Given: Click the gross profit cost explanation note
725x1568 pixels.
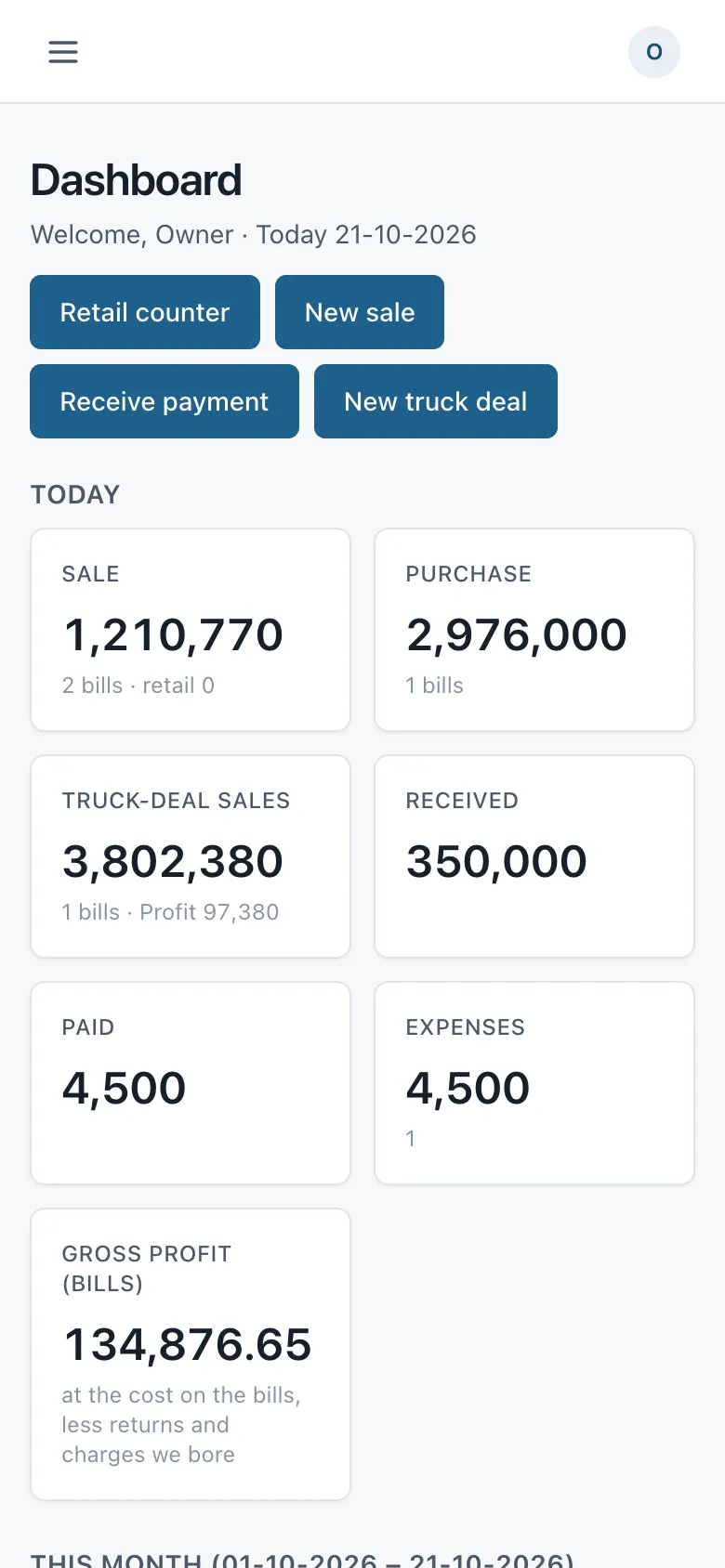Looking at the screenshot, I should 181,1425.
